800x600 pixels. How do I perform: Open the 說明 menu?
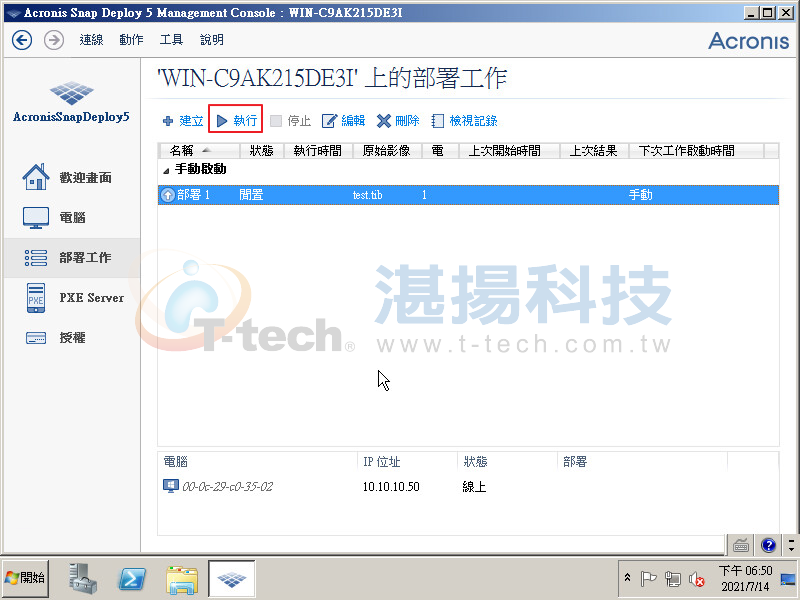tap(211, 40)
